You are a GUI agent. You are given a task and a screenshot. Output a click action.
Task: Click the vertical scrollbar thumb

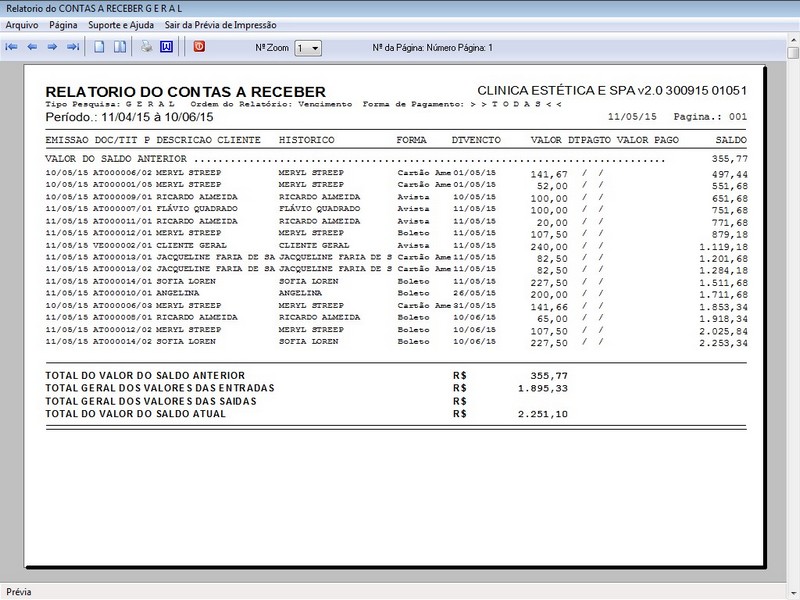point(793,53)
